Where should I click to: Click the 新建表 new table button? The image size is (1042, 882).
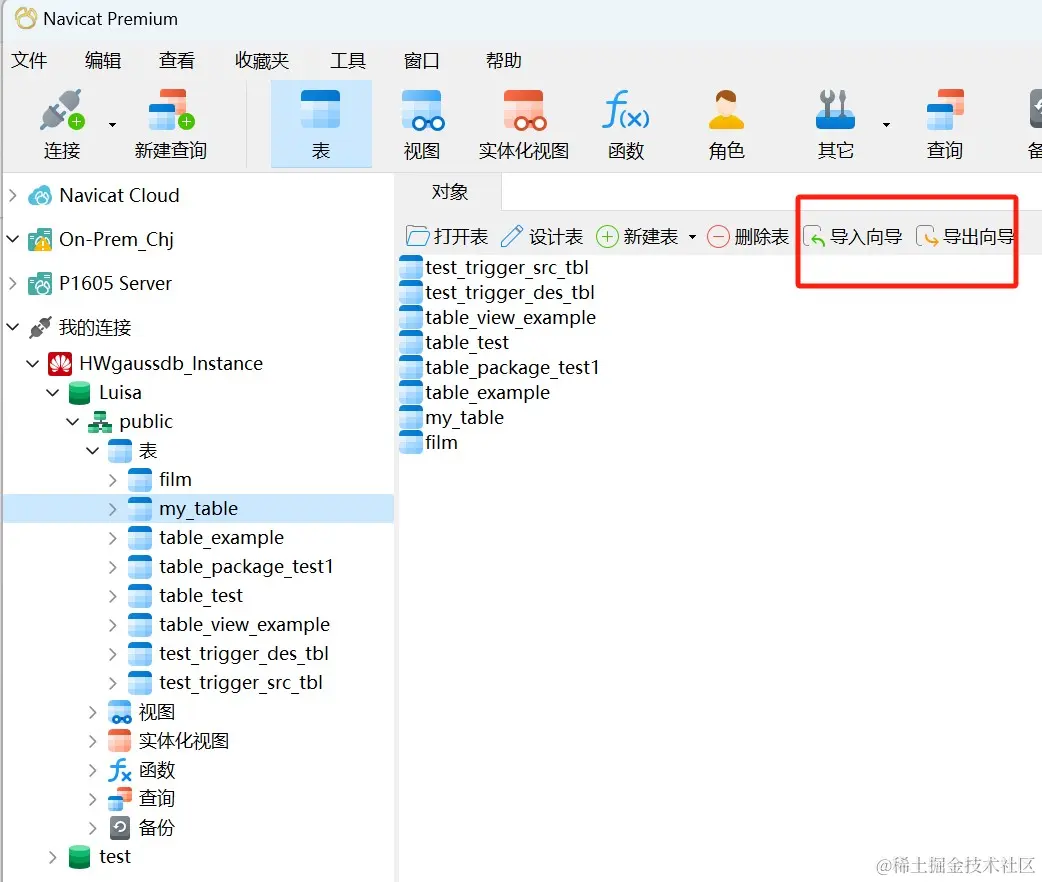637,237
